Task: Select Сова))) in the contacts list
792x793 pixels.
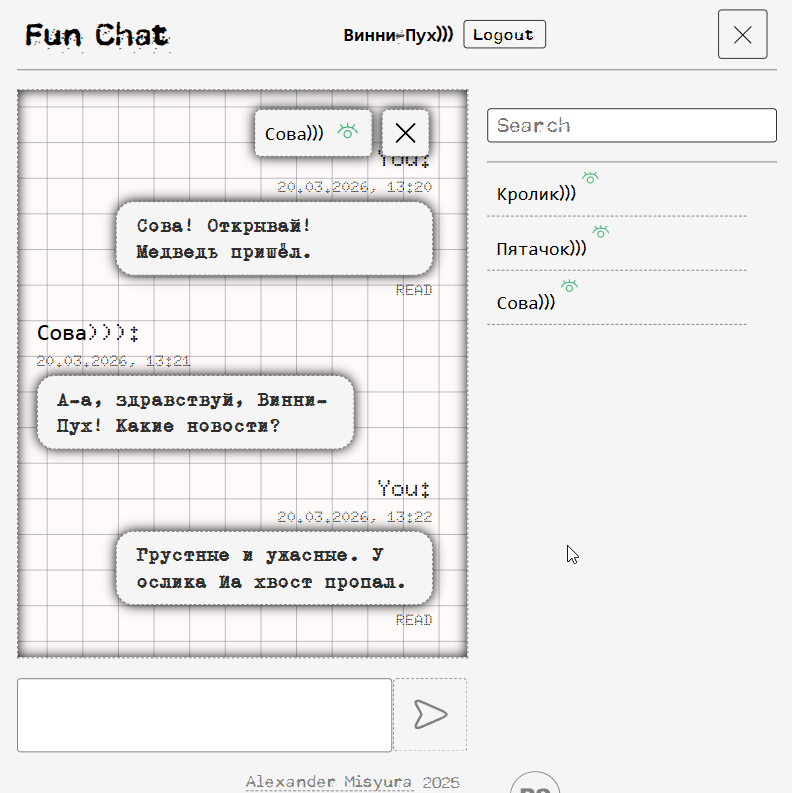Action: tap(526, 302)
